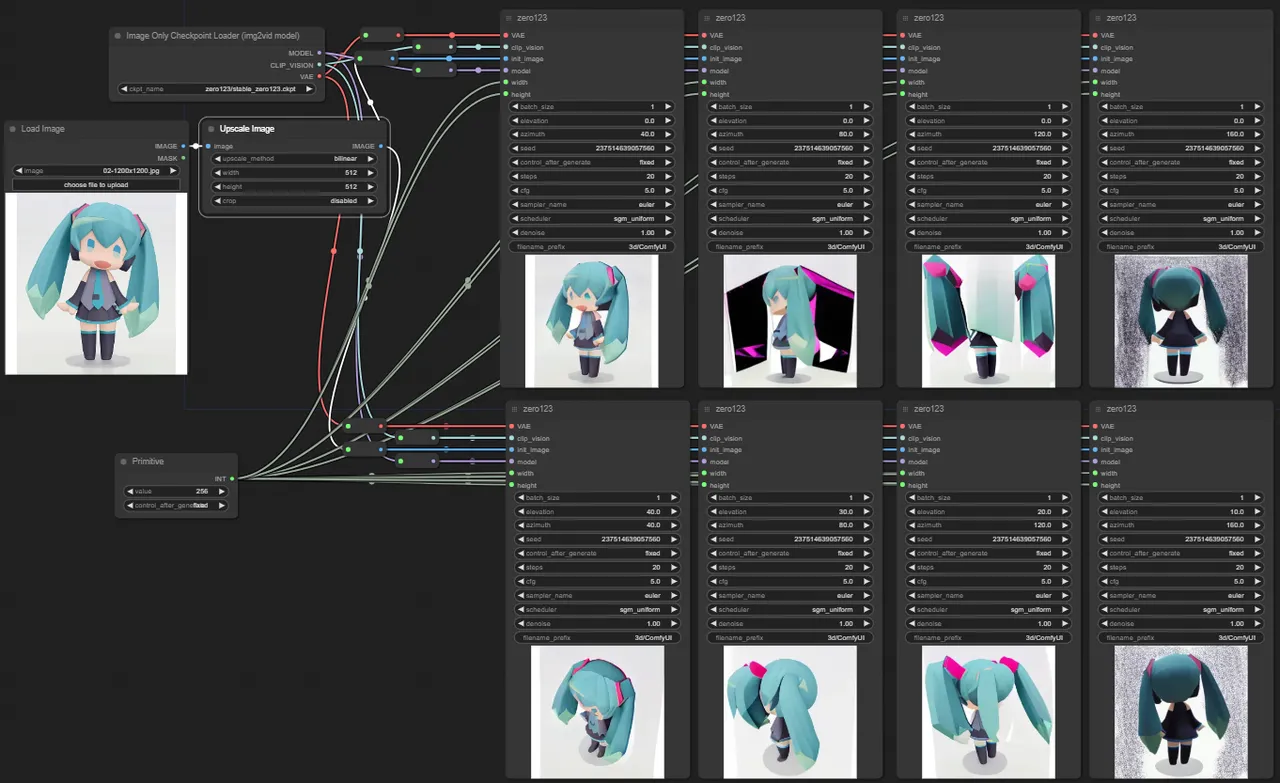Click output preview in elevation 0.0 azimuth 120.0 node

[x=988, y=321]
